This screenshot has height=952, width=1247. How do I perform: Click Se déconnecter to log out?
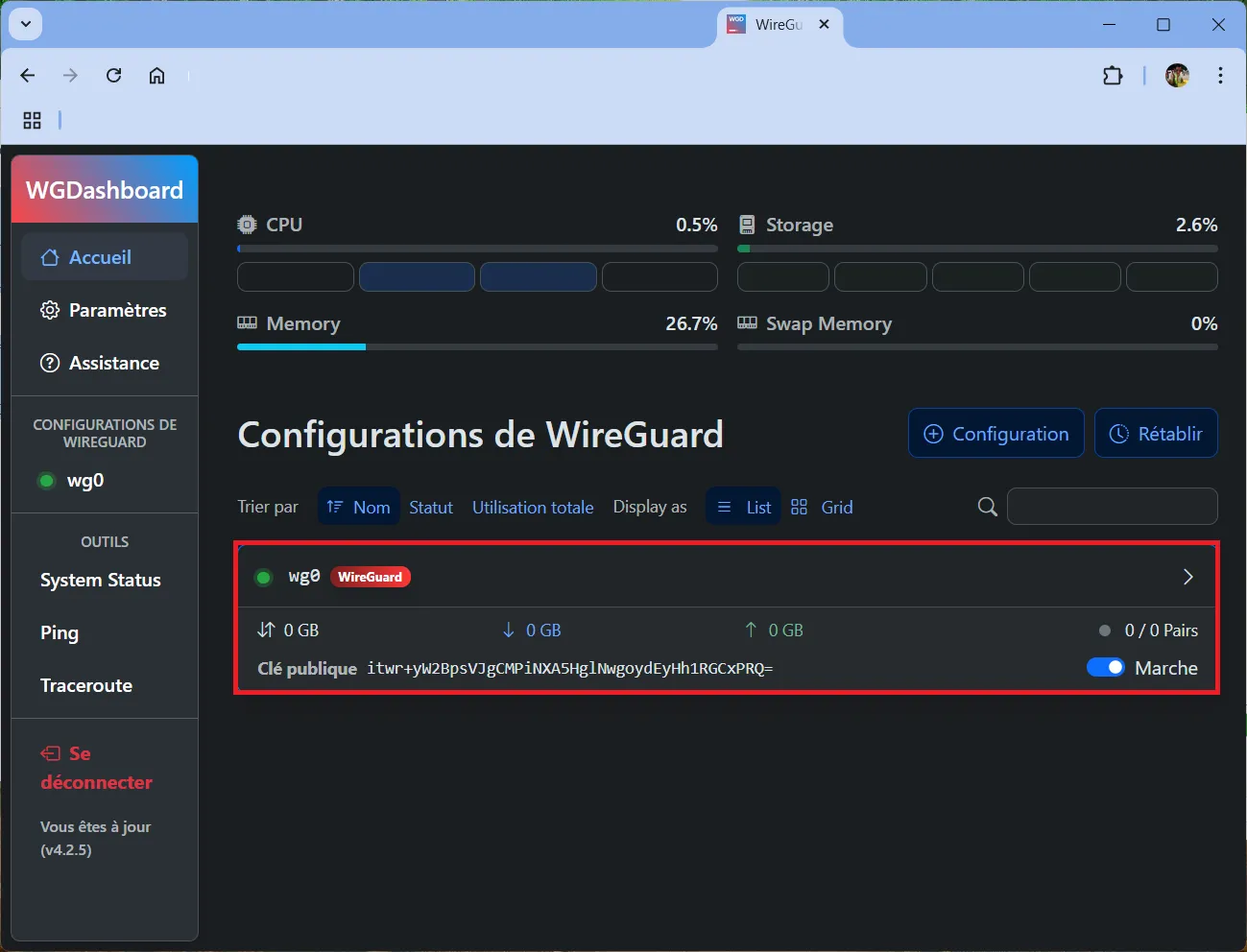(x=96, y=768)
